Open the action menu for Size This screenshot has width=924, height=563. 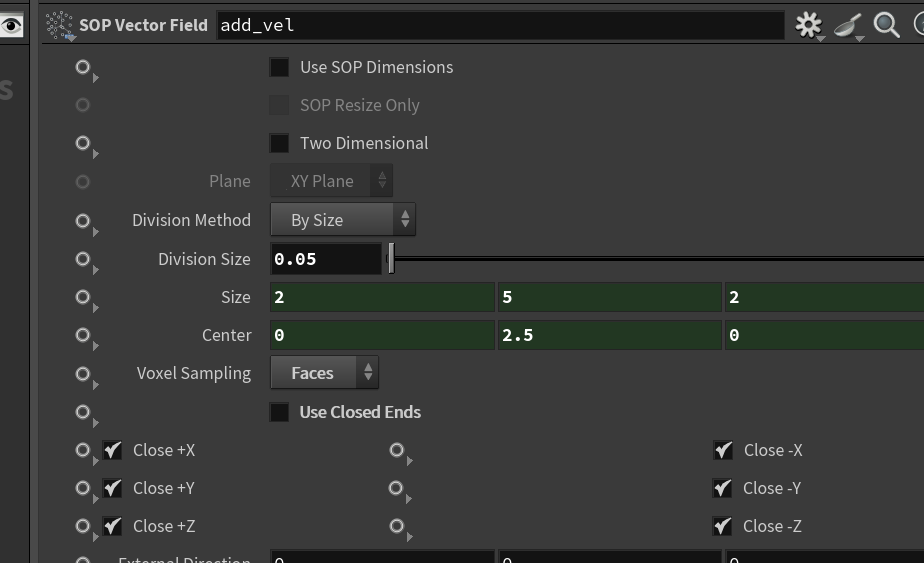point(86,300)
